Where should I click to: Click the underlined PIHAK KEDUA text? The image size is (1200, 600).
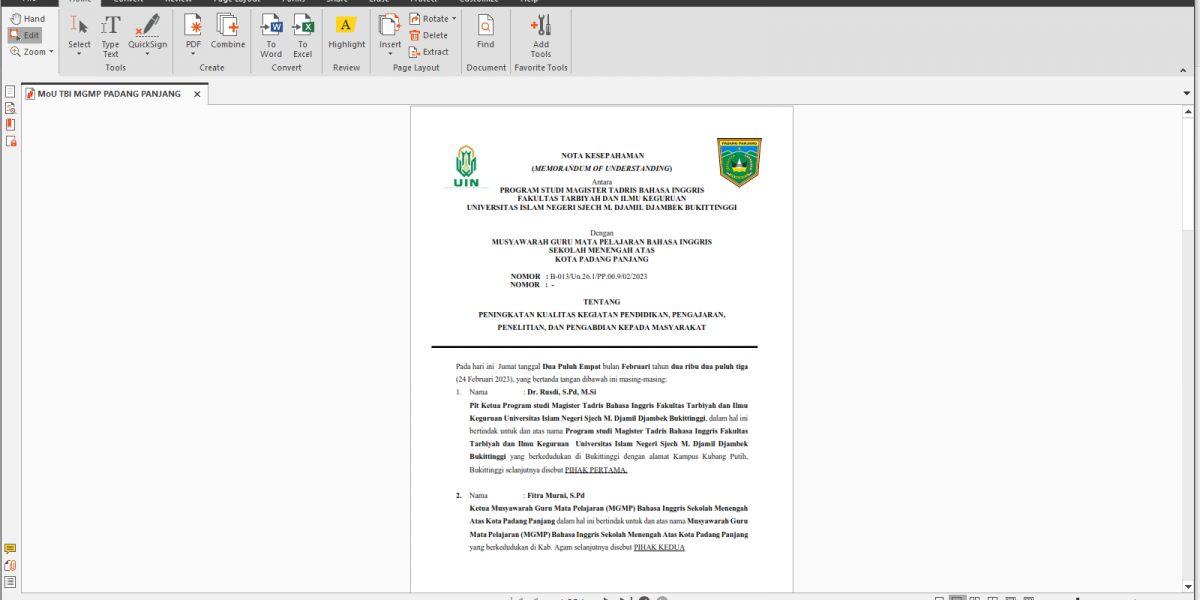(659, 548)
